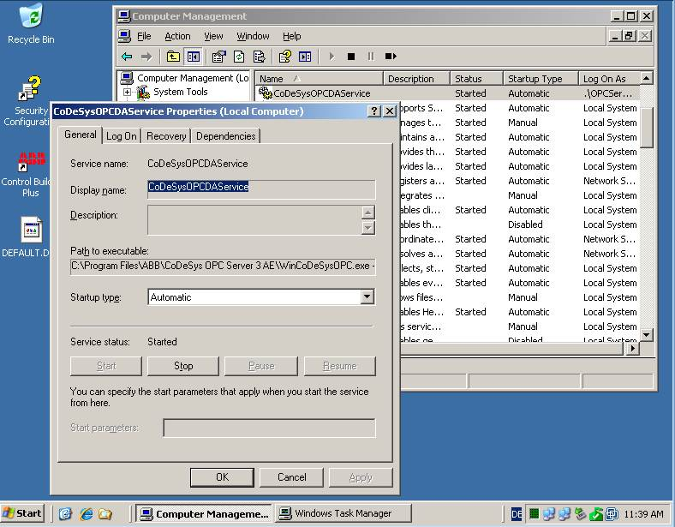Screen dimensions: 675x527
Task: Click the DE language indicator in the tray
Action: click(x=516, y=514)
